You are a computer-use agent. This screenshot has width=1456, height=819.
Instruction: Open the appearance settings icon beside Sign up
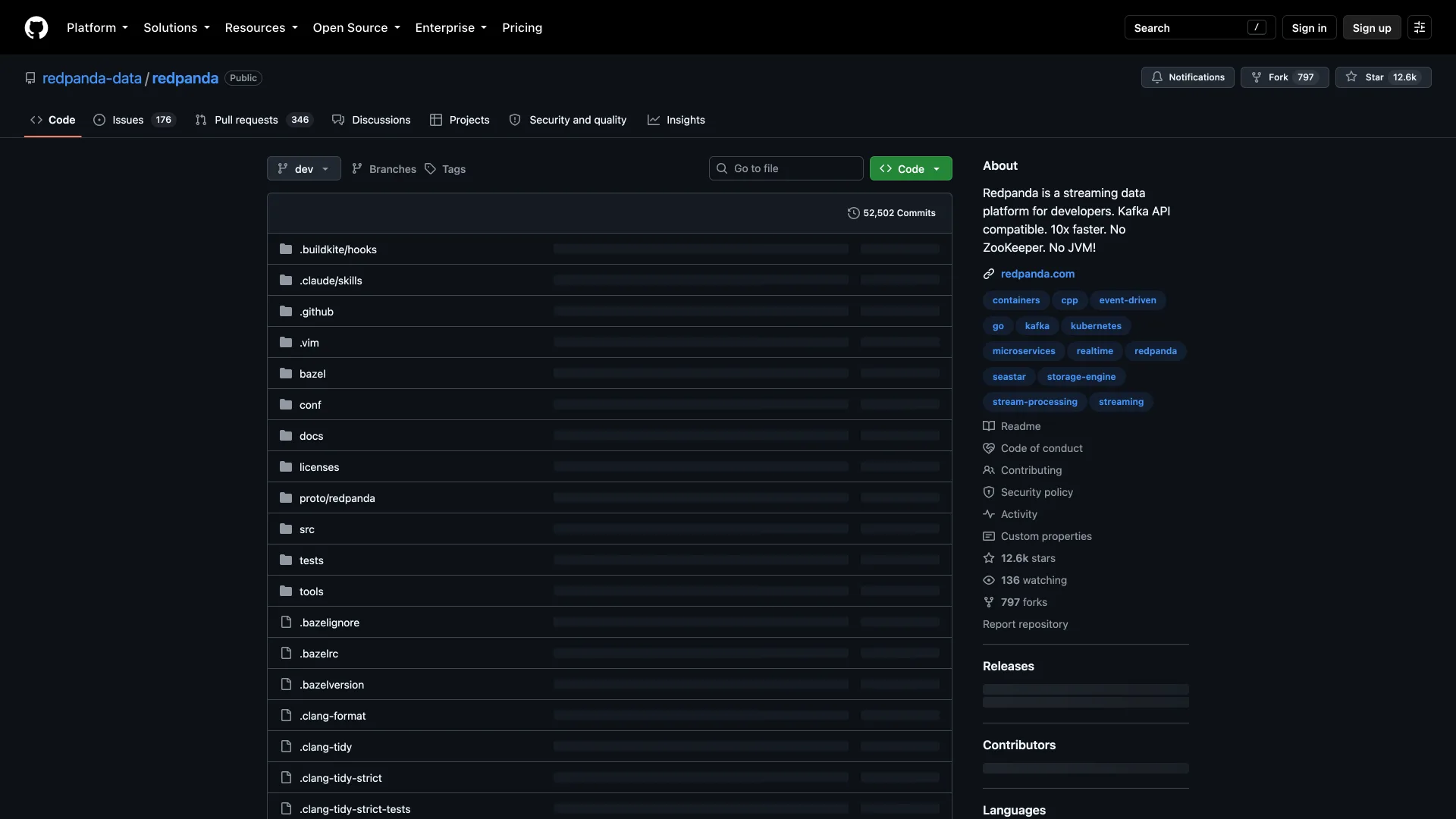(1420, 27)
